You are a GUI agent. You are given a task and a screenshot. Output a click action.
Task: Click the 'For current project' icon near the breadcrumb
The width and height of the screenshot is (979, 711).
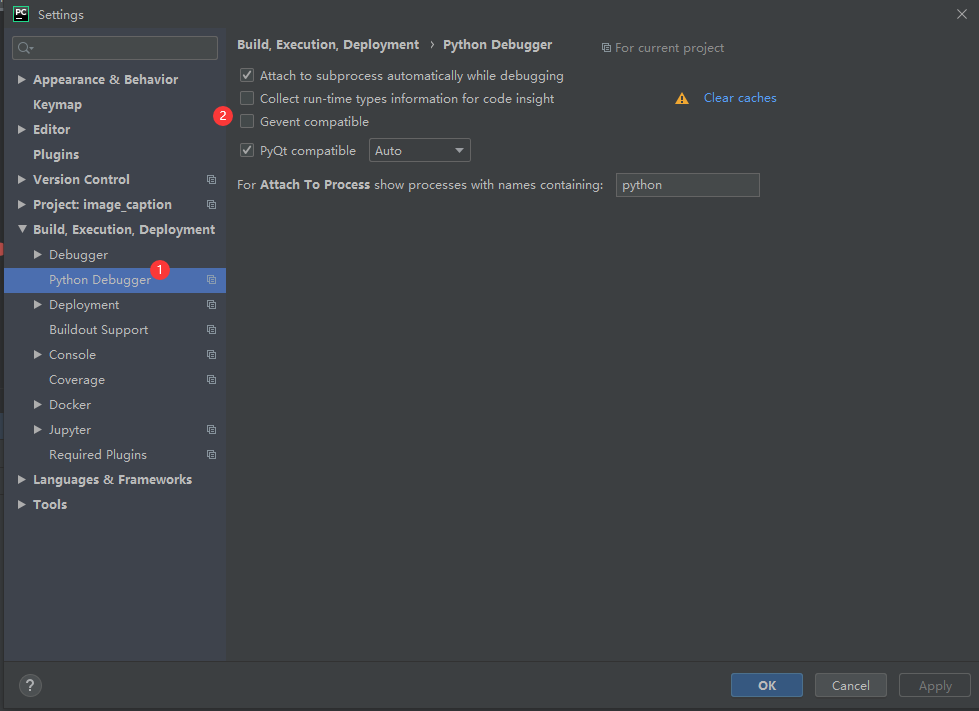pyautogui.click(x=606, y=47)
